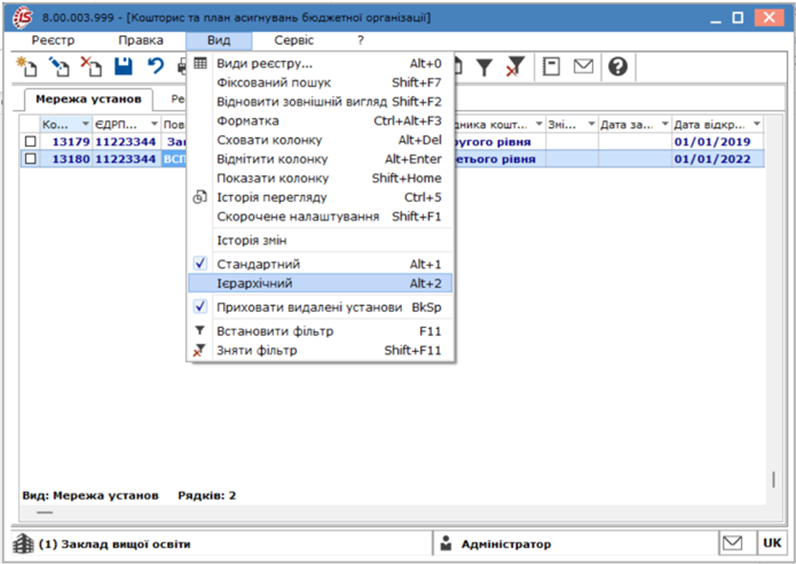Open the ЄДРП... column filter dropdown
Viewport: 796px width, 564px height.
click(x=154, y=124)
